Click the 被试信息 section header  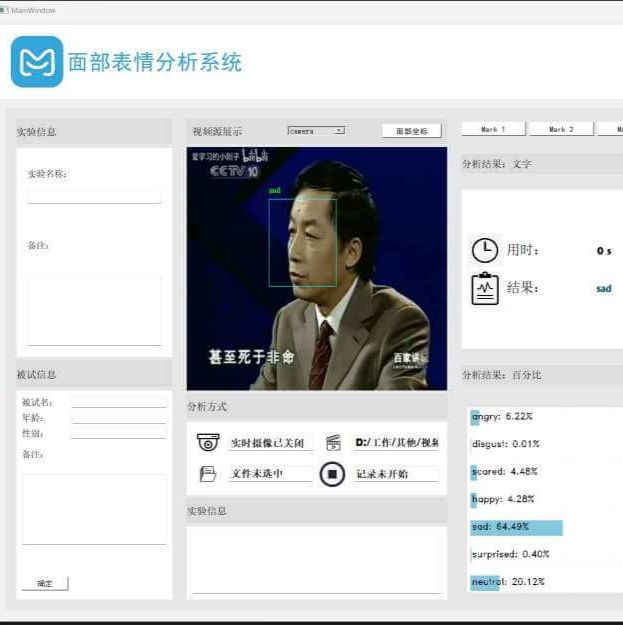36,374
